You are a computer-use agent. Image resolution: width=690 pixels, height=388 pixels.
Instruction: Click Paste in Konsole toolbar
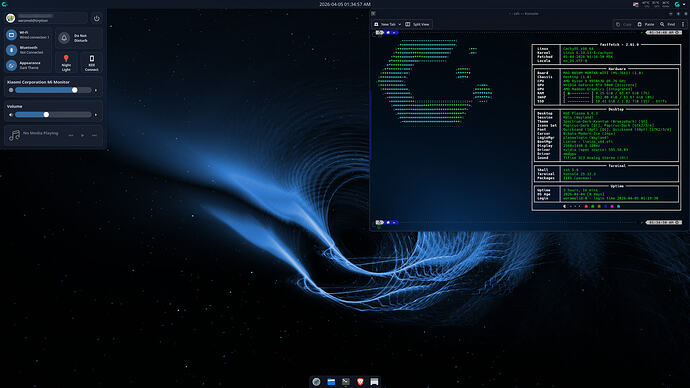pos(646,24)
